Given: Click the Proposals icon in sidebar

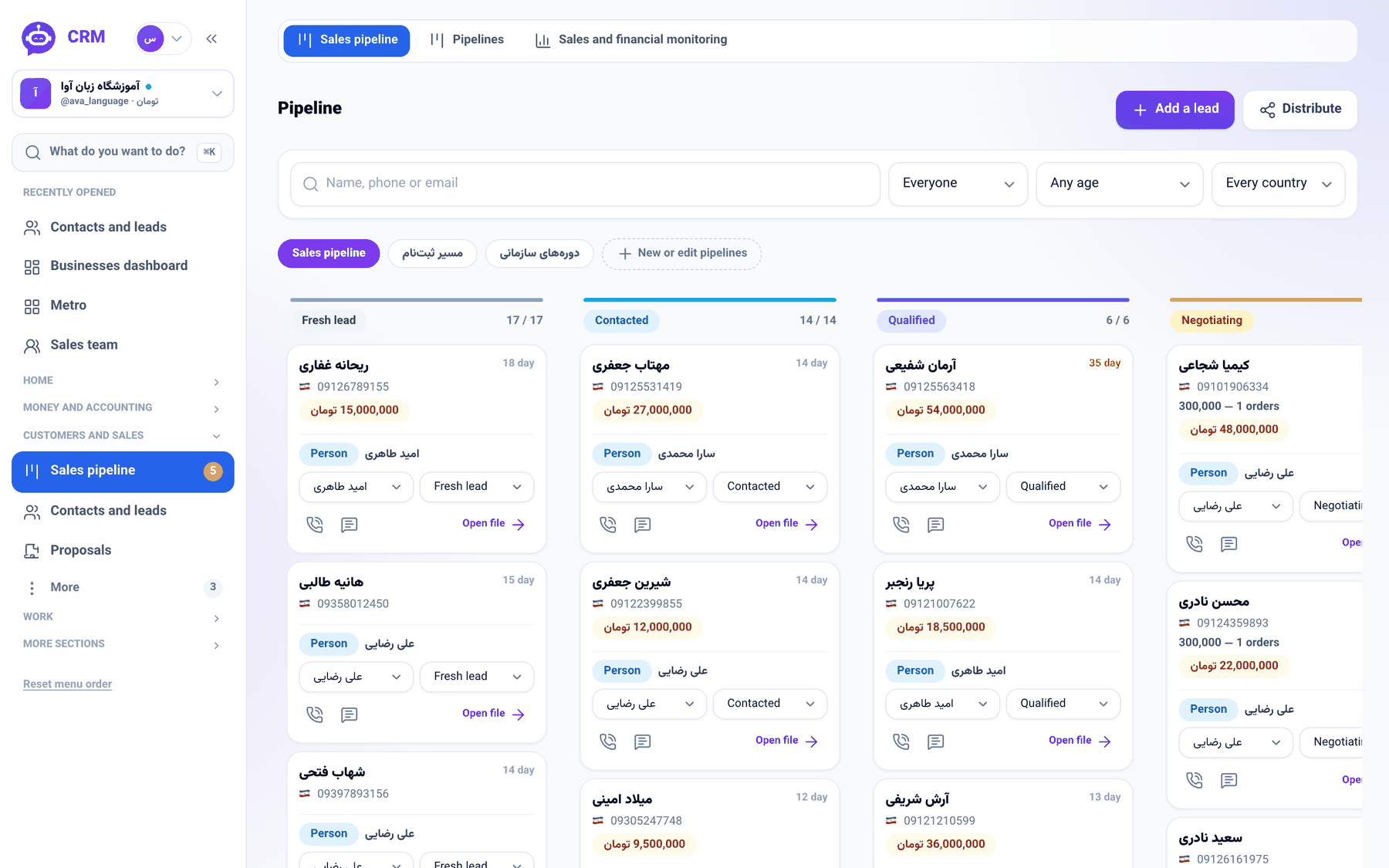Looking at the screenshot, I should pos(32,551).
